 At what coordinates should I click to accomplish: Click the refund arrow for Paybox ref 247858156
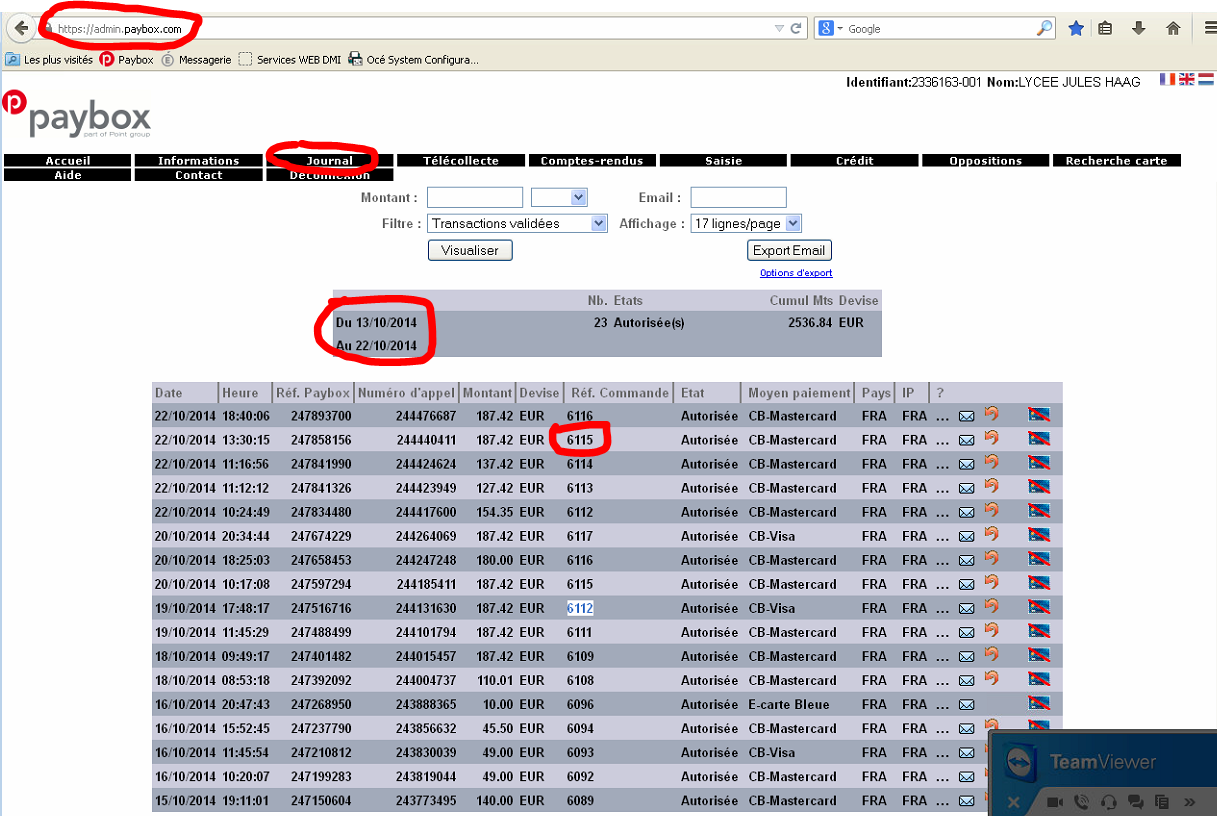991,438
